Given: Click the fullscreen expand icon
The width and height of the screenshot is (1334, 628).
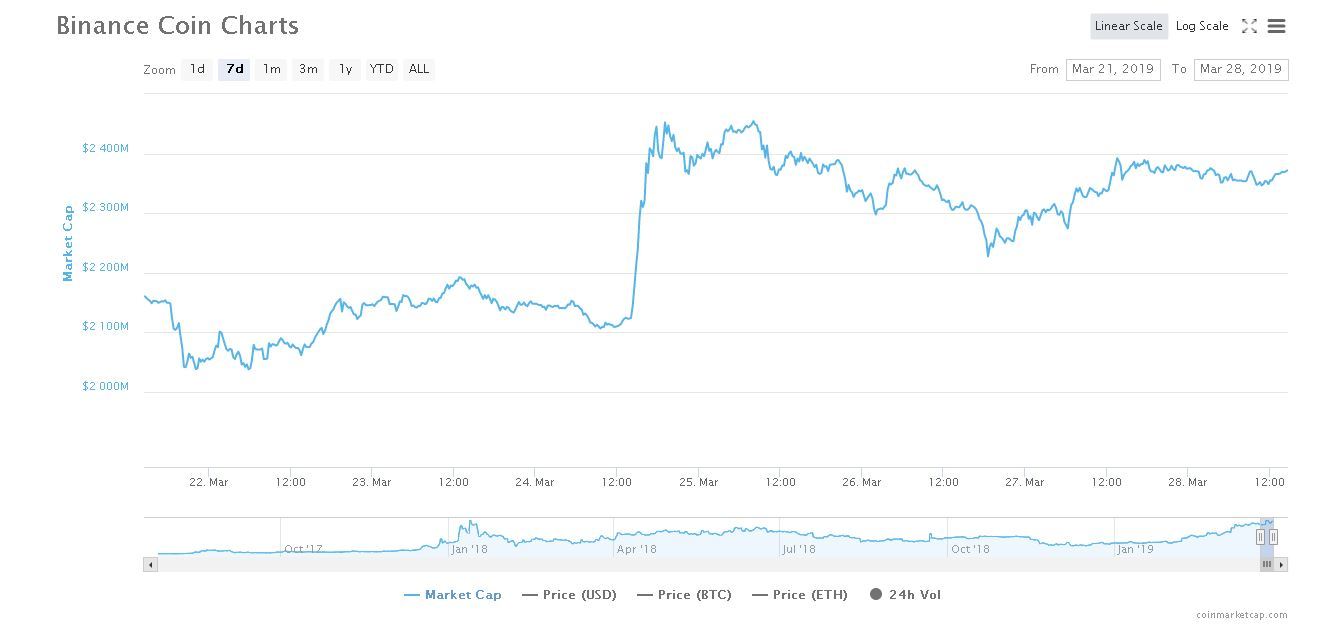Looking at the screenshot, I should [x=1249, y=27].
